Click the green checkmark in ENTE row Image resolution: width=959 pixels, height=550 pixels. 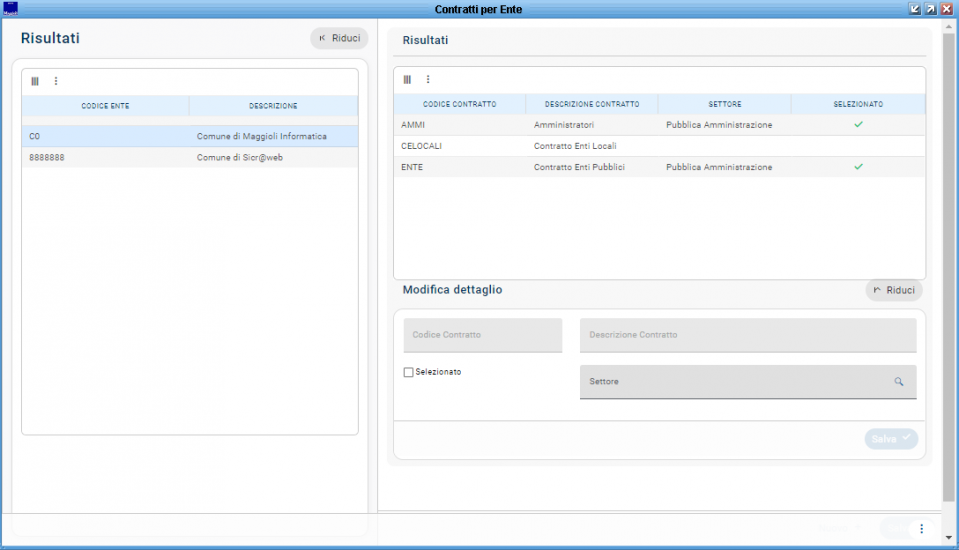[858, 167]
